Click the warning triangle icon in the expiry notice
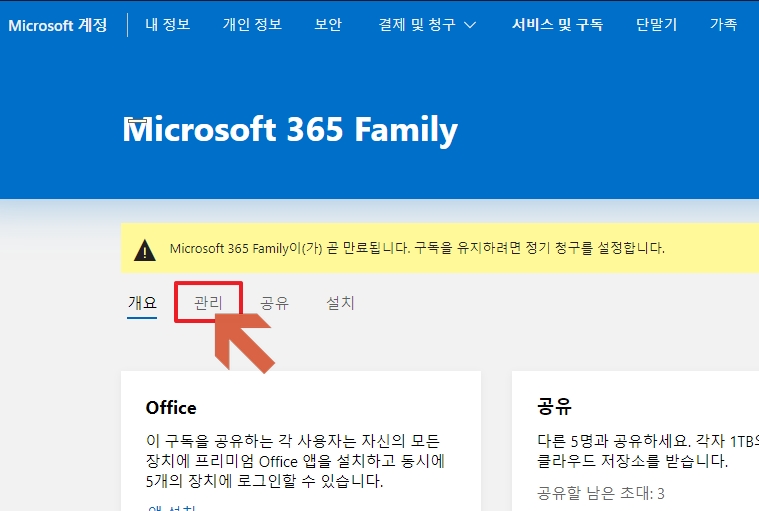The height and width of the screenshot is (511, 759). click(x=144, y=250)
